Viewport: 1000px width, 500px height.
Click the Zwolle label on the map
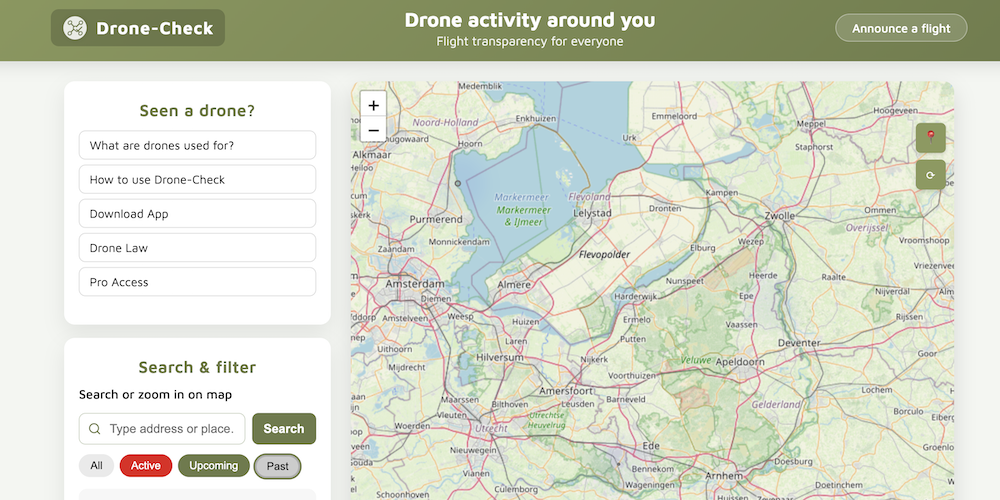click(780, 216)
